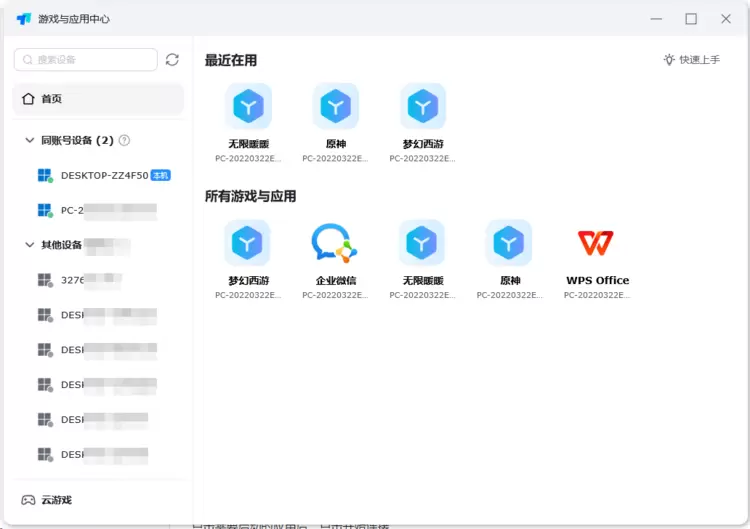Open WPS Office application icon

tap(597, 243)
